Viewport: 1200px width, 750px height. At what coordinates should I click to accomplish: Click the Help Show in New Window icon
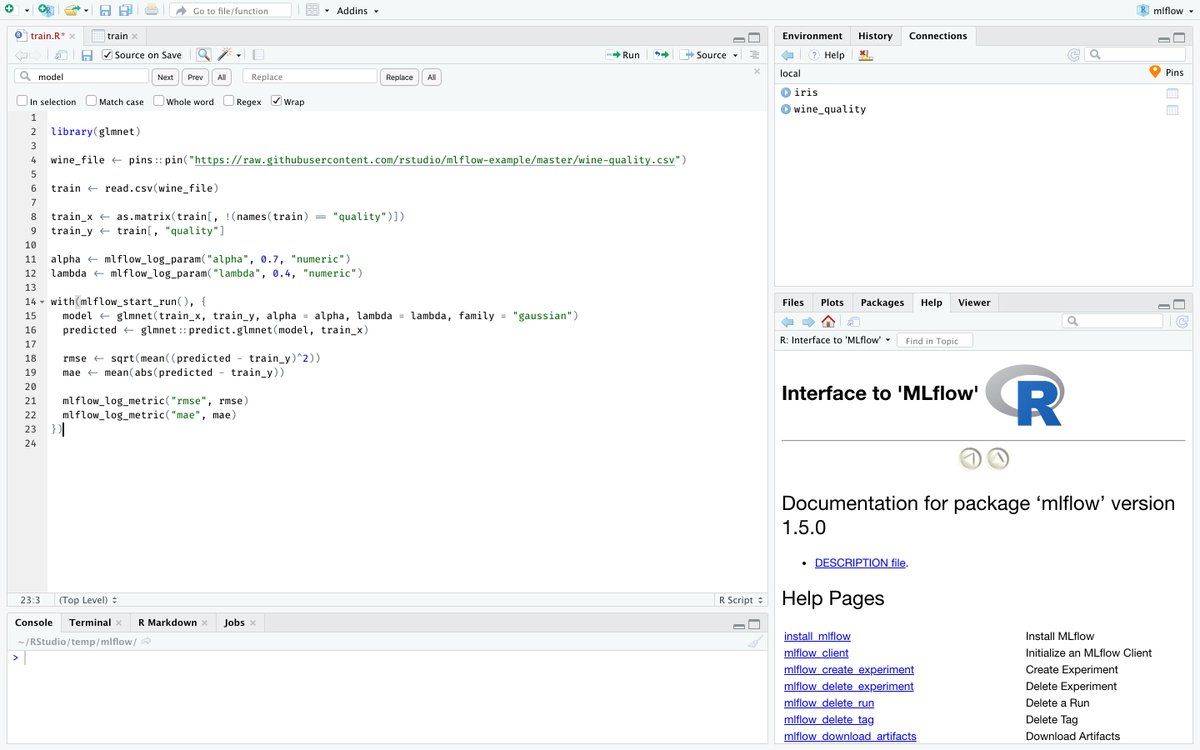[x=853, y=322]
